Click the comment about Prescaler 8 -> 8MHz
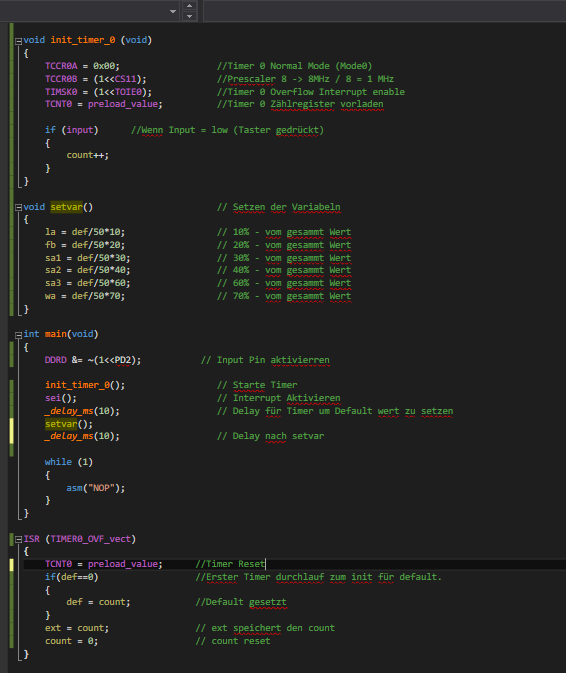Screen dimensions: 566x673 pyautogui.click(x=305, y=79)
